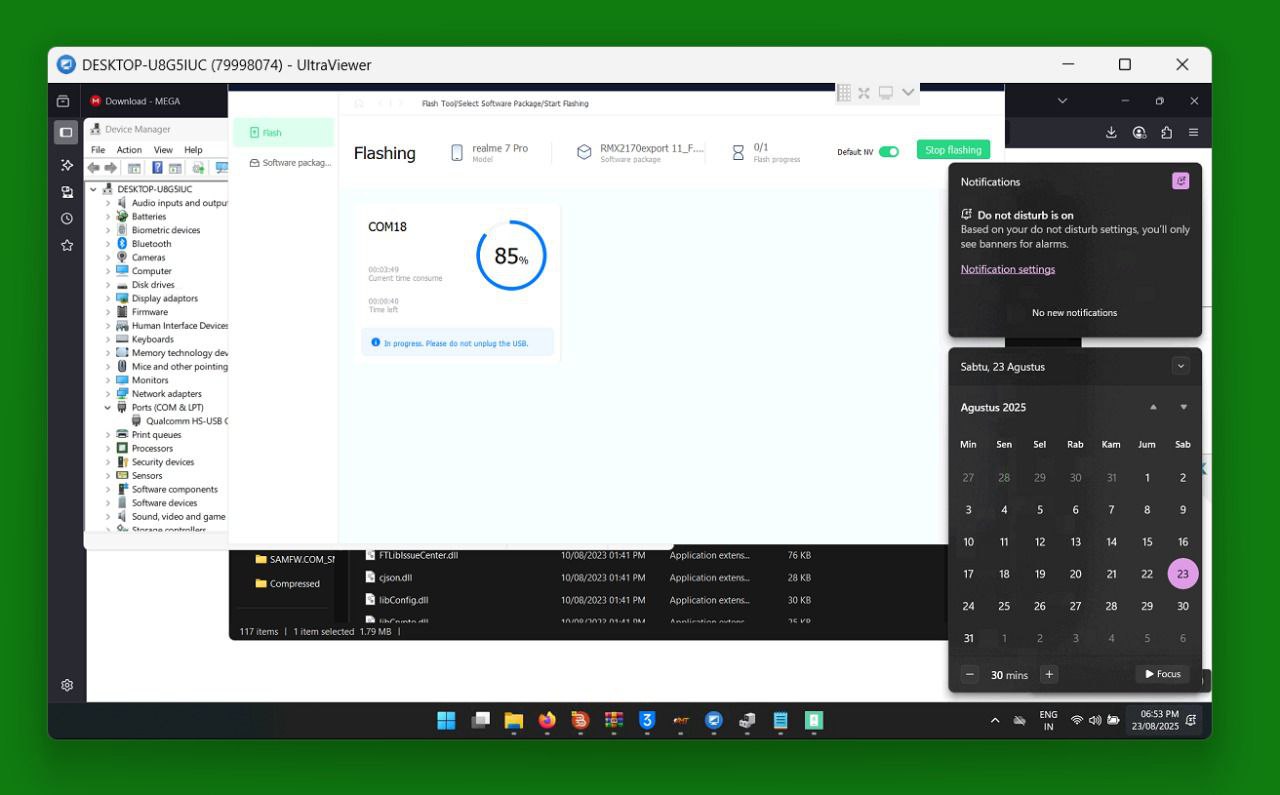Select date 23 in the calendar

coord(1183,574)
